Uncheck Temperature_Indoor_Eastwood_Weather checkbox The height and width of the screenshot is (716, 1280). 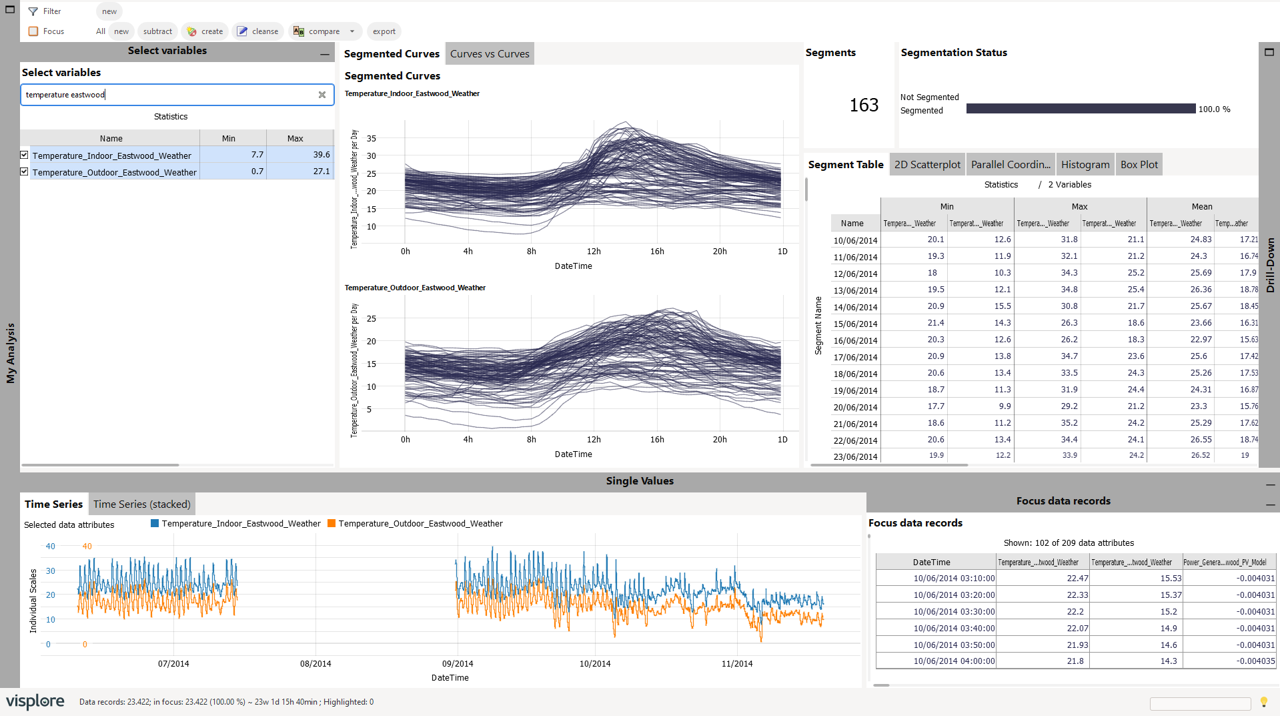pyautogui.click(x=24, y=155)
